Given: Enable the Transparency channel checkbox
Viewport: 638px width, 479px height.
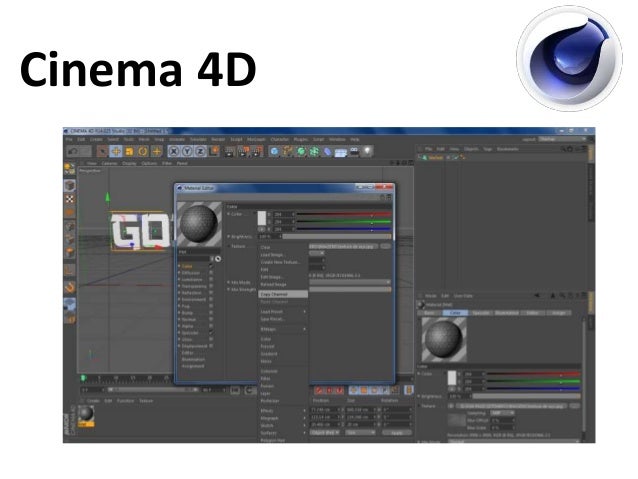Looking at the screenshot, I should pos(211,286).
